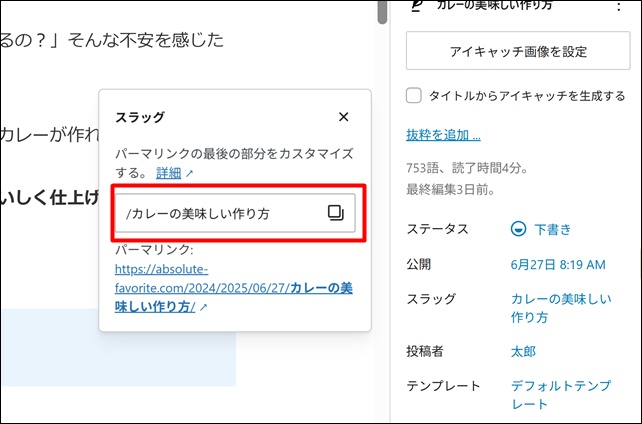
Task: Change the author 太郎
Action: (524, 351)
